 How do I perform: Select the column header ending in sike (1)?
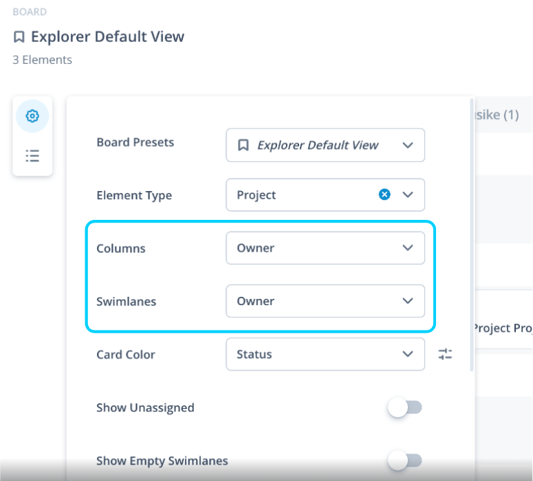point(497,115)
